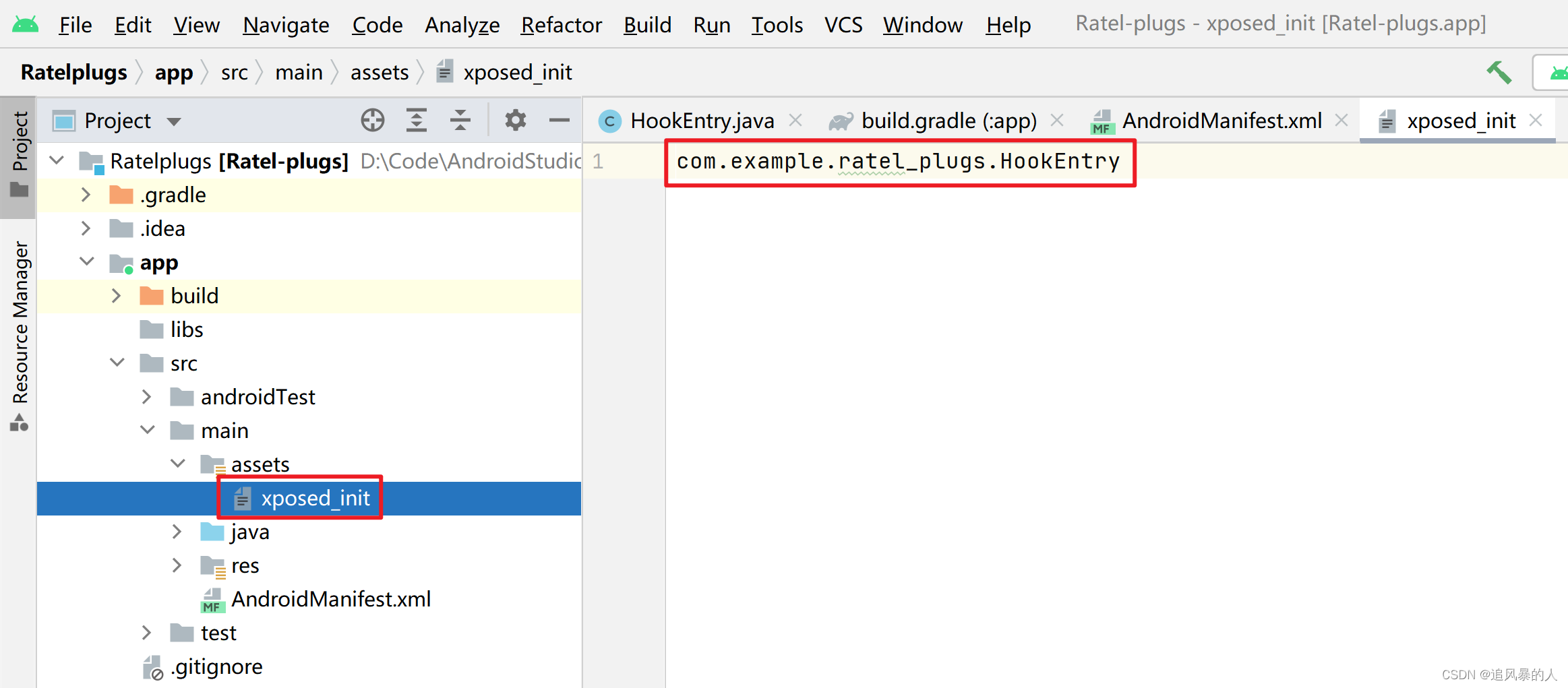Screen dimensions: 1568x688
Task: Open the Window menu
Action: (923, 25)
